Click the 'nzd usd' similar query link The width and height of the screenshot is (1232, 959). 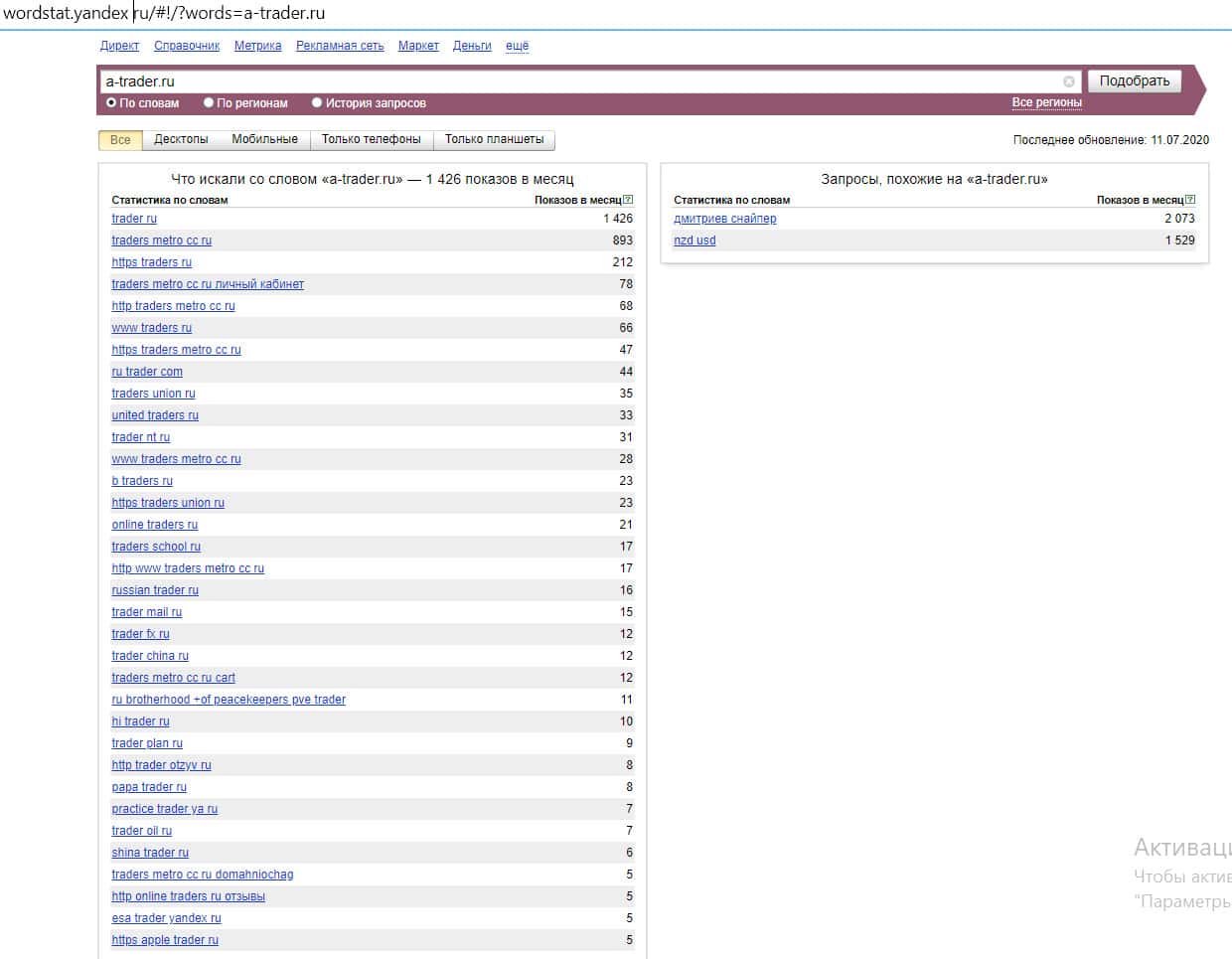[x=694, y=240]
